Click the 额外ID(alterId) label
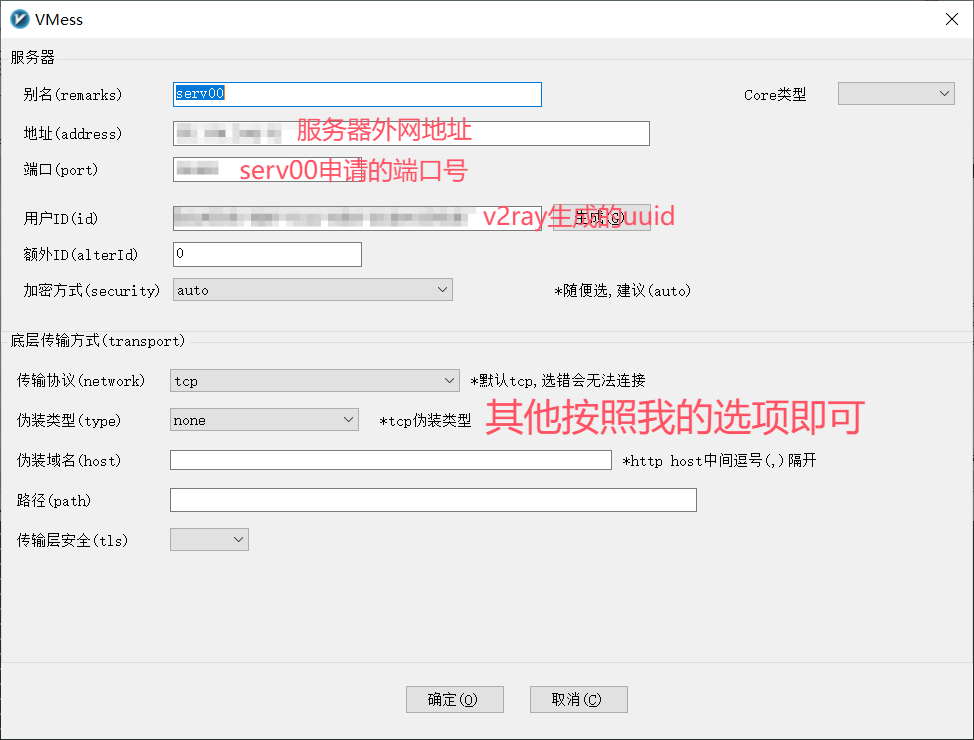This screenshot has width=974, height=740. [x=81, y=254]
